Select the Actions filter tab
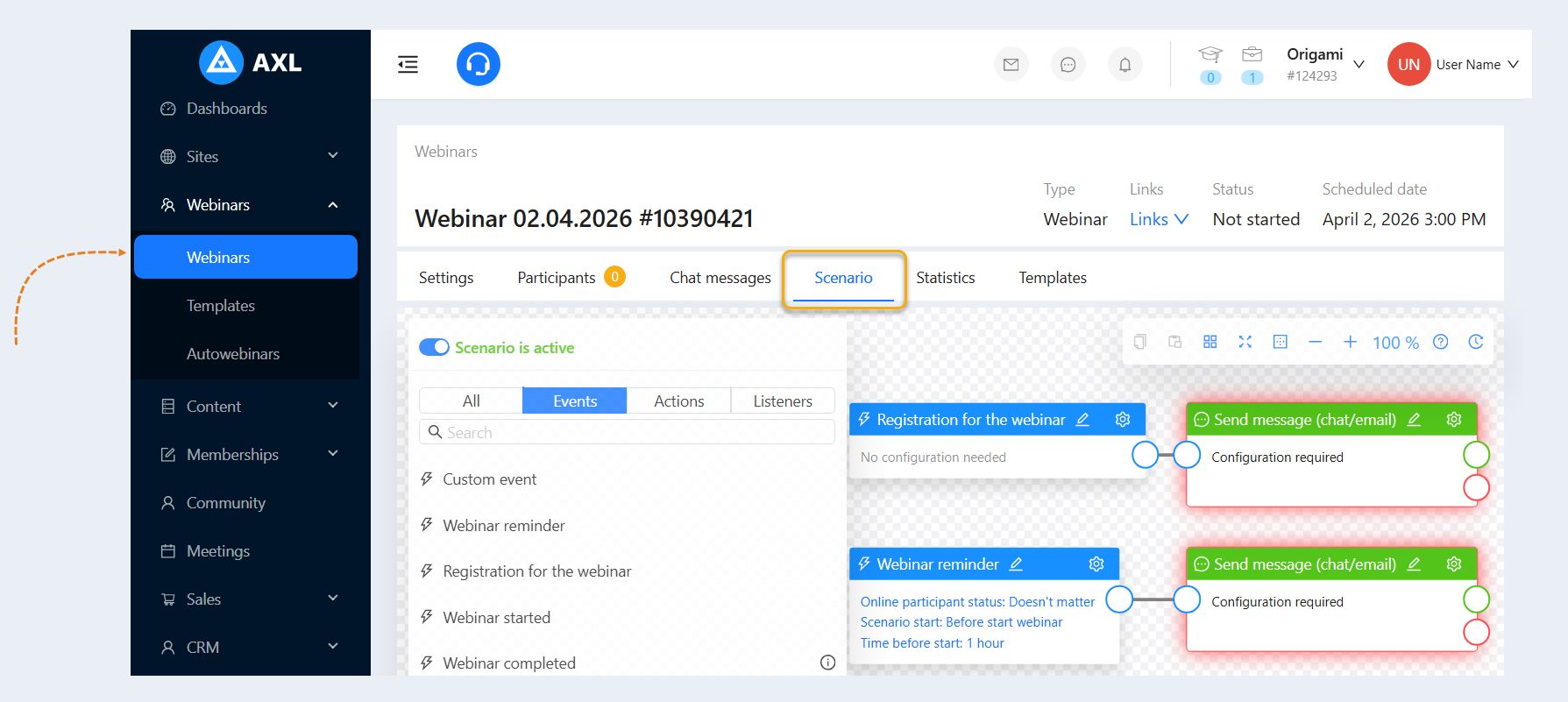 coord(679,401)
